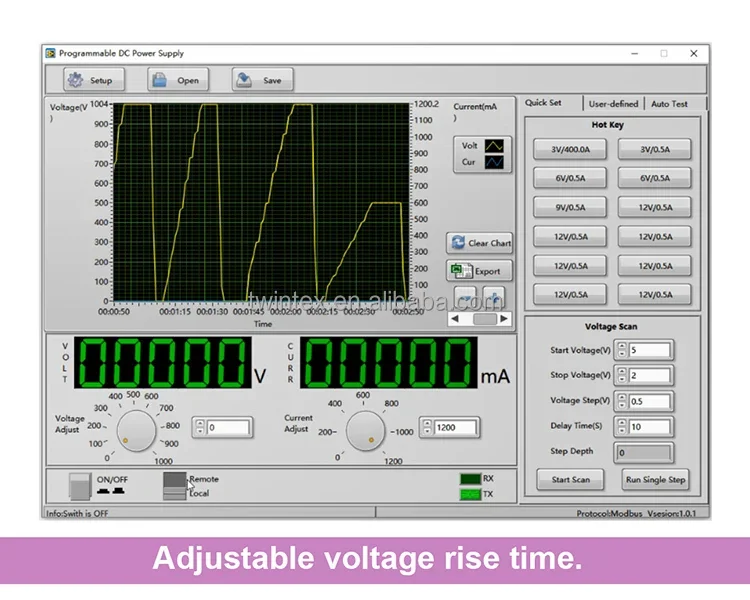Click chart scrollbar right arrow
750x600 pixels.
click(x=504, y=319)
